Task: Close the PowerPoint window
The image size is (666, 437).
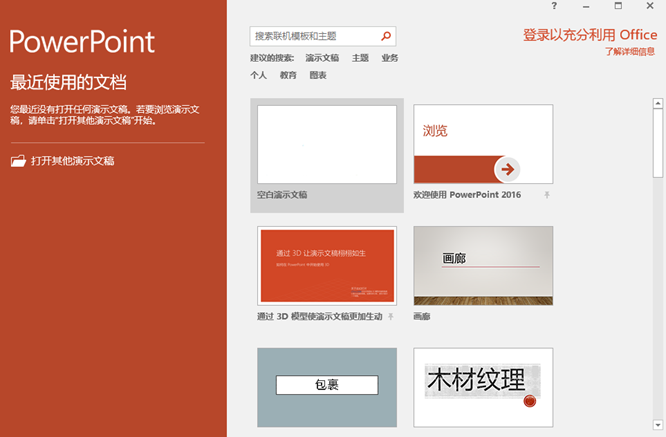Action: 650,6
